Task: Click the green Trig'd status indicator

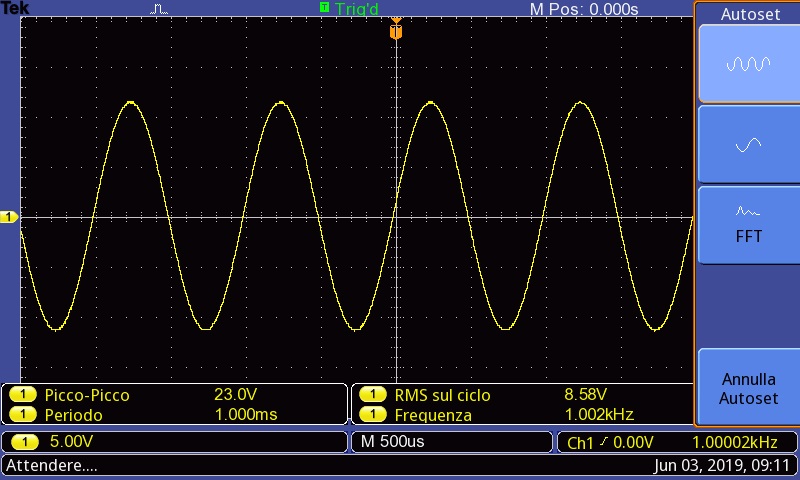Action: (349, 8)
